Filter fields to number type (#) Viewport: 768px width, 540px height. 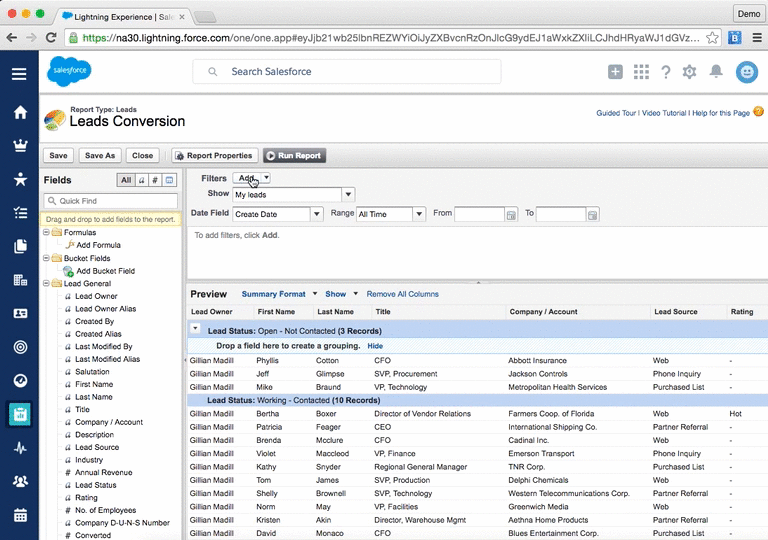155,180
